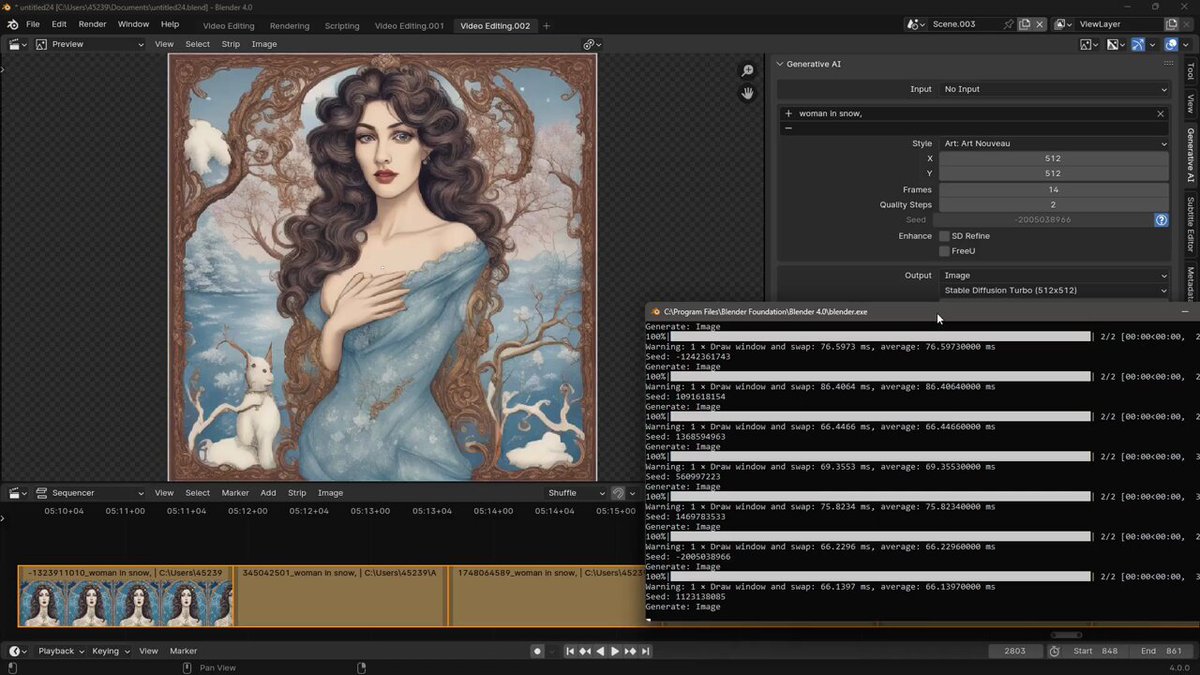Screen dimensions: 1200x675
Task: Toggle the snapping magnet icon in sequencer
Action: (x=618, y=493)
